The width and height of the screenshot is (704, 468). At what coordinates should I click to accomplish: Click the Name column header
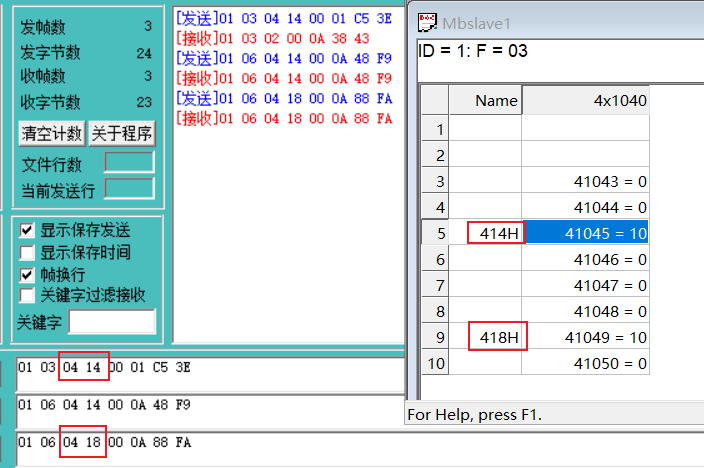[x=485, y=101]
